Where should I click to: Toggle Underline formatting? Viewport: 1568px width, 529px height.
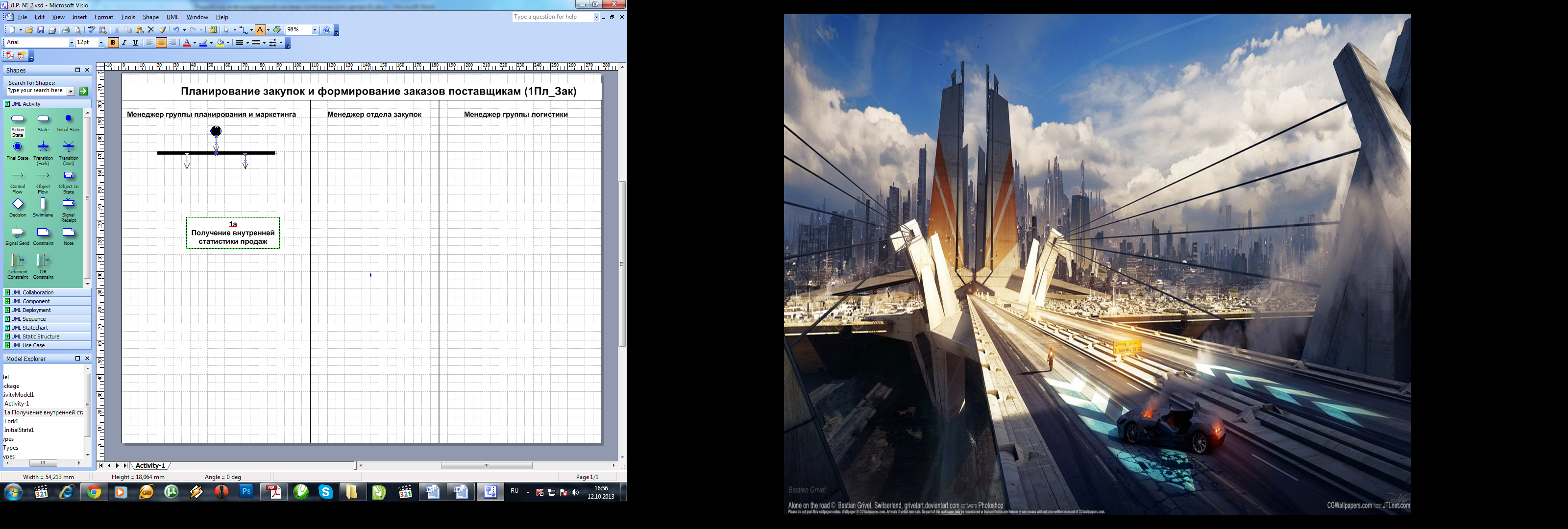[135, 43]
